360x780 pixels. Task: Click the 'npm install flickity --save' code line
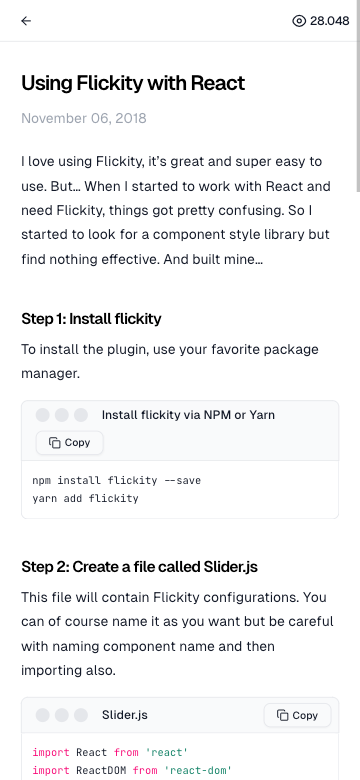(116, 481)
